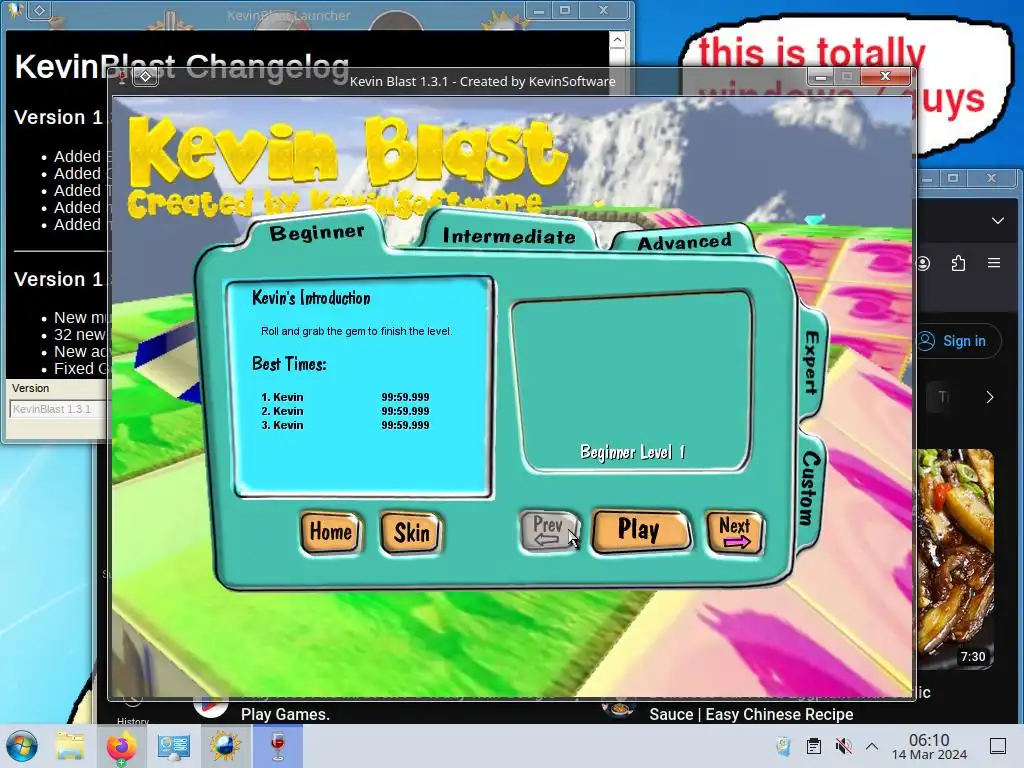Screen dimensions: 1024x768
Task: Open Firefox hamburger application menu
Action: pos(994,263)
